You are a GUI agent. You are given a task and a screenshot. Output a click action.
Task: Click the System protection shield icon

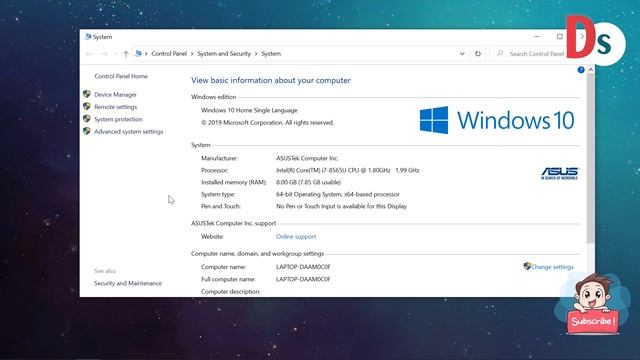(x=87, y=118)
